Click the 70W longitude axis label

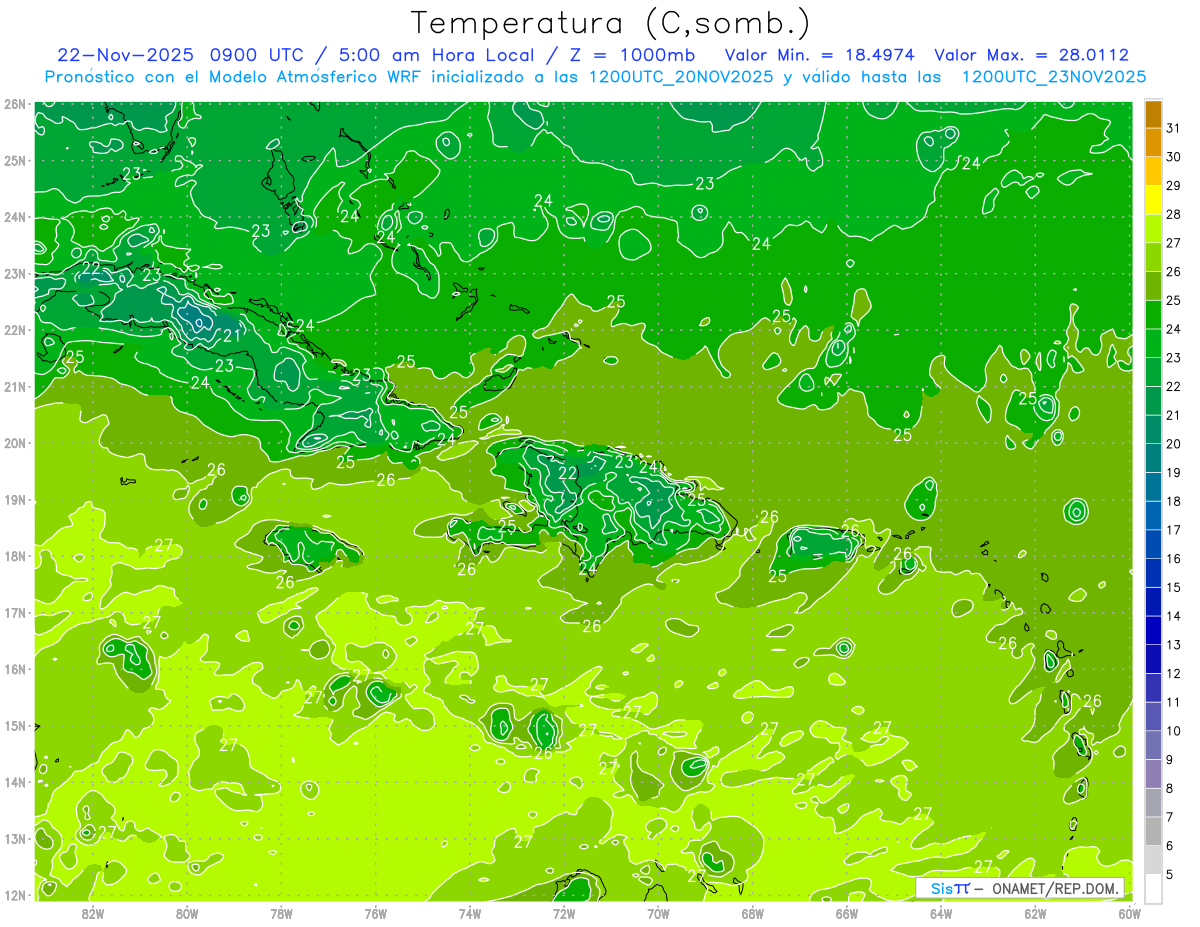pyautogui.click(x=658, y=913)
